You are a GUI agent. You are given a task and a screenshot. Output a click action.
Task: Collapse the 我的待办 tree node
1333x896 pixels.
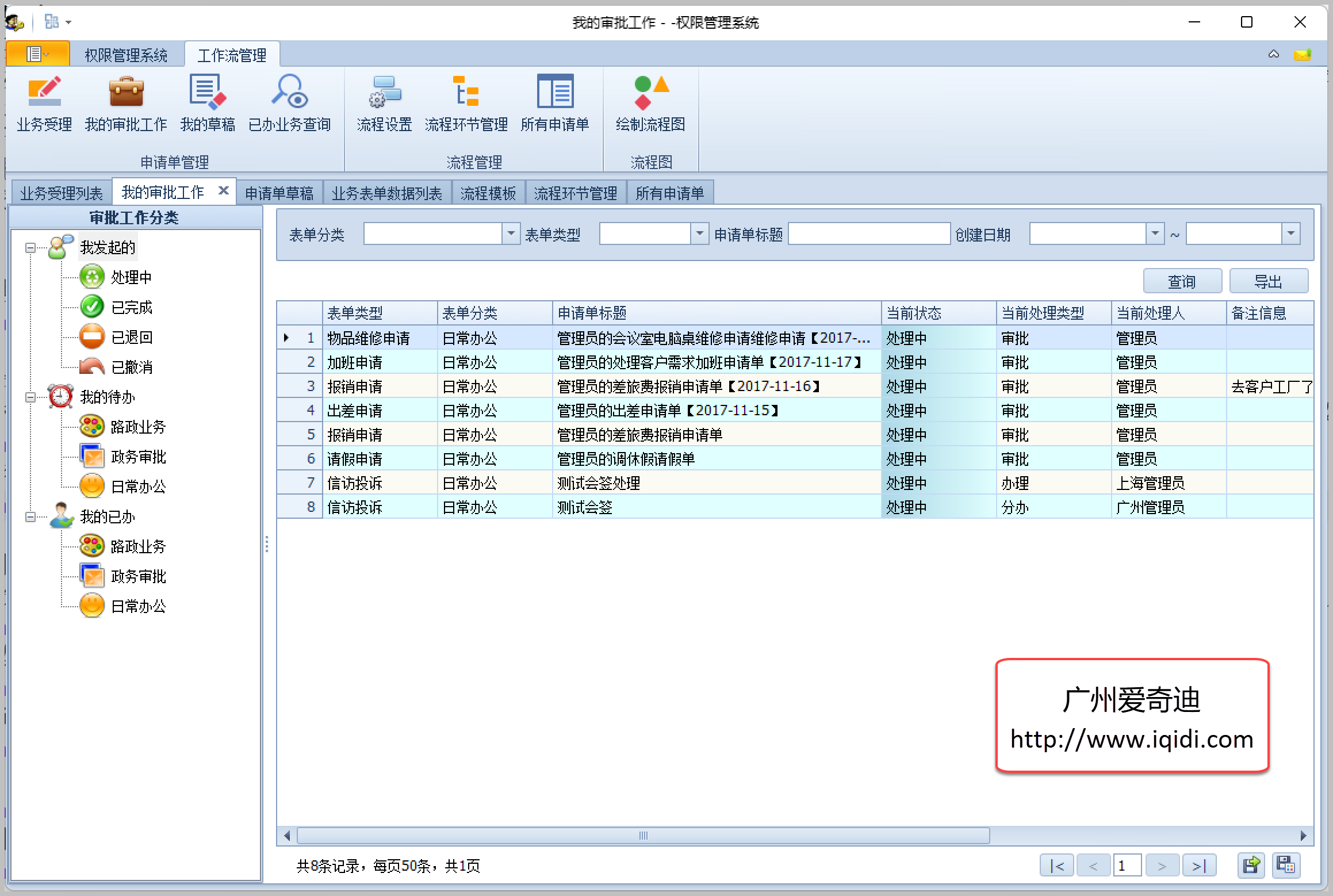30,397
